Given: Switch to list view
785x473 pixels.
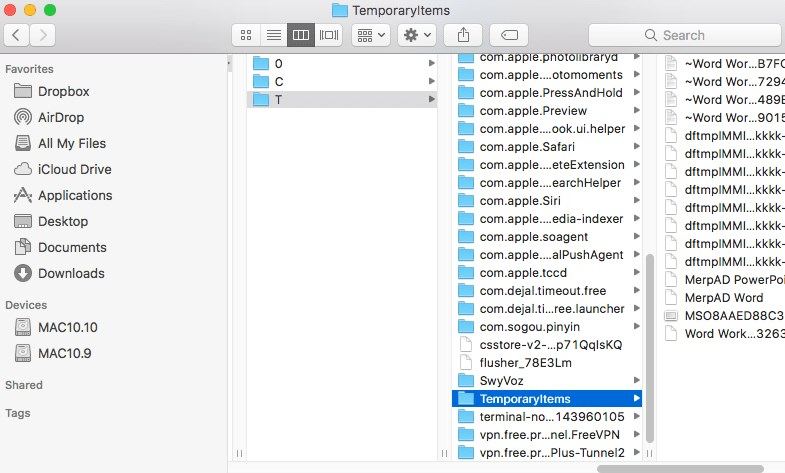Looking at the screenshot, I should [273, 35].
